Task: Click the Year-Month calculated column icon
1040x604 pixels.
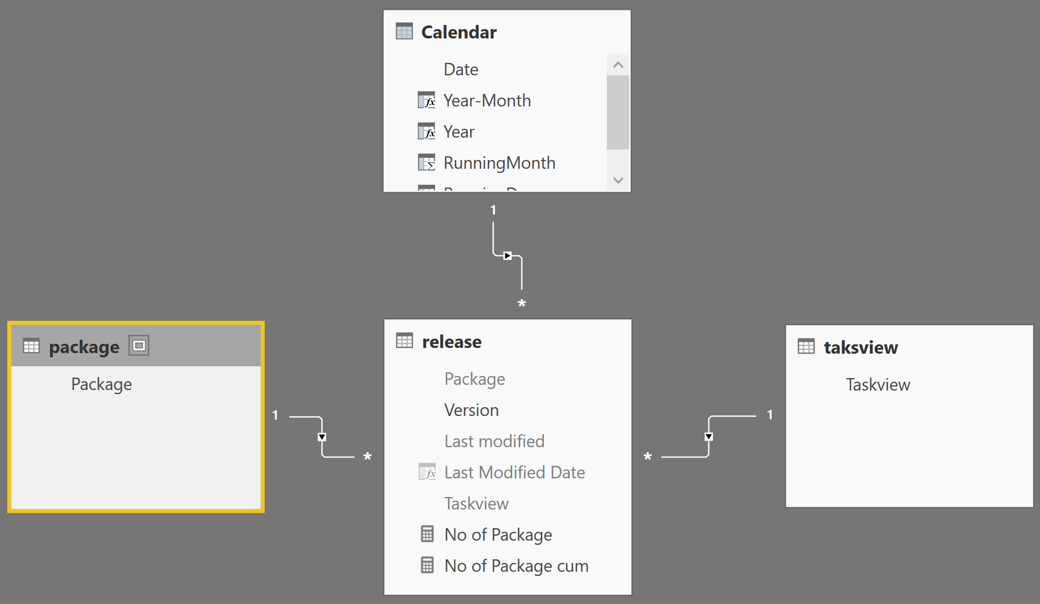Action: pos(426,100)
